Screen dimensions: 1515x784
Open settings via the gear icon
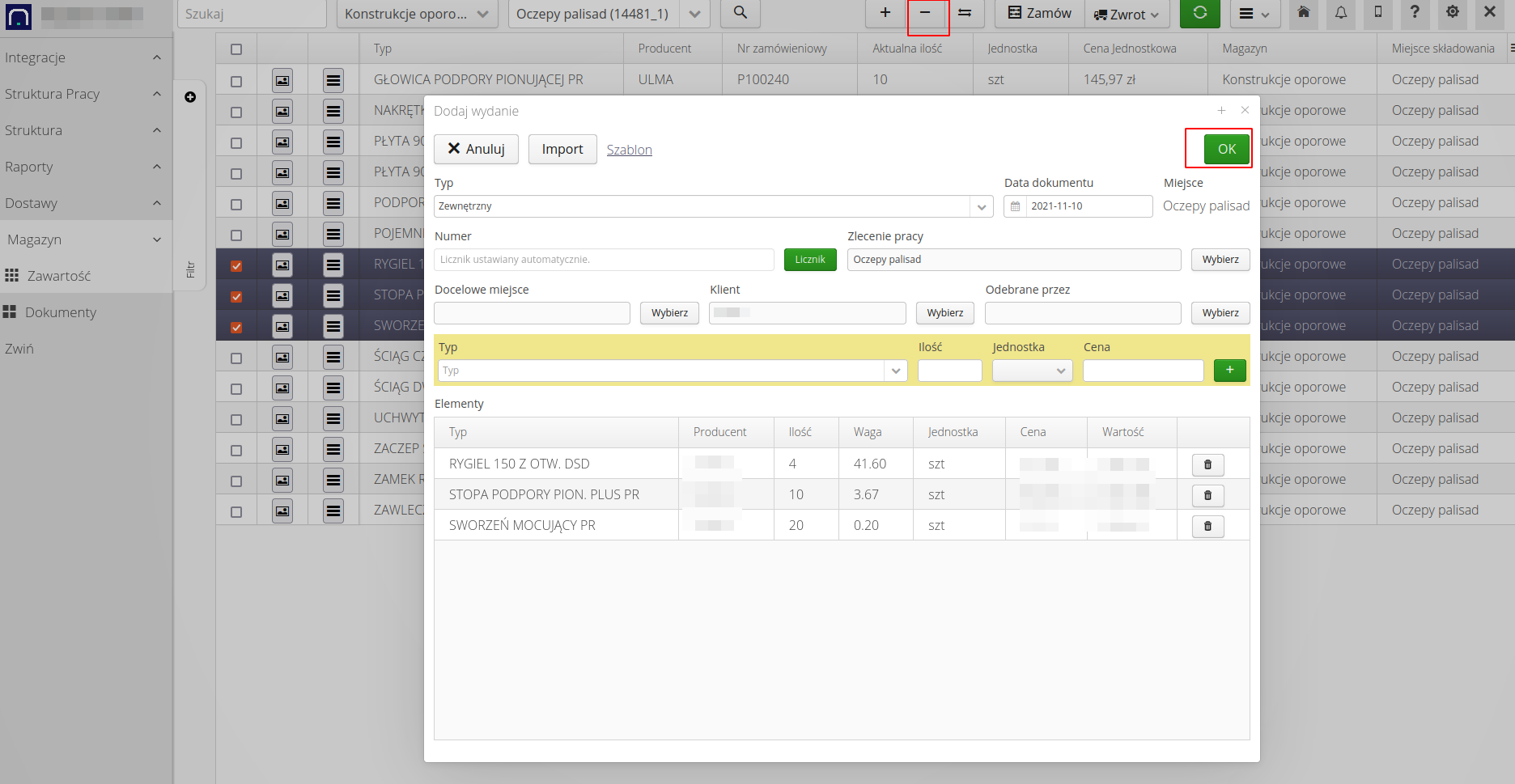[1452, 13]
